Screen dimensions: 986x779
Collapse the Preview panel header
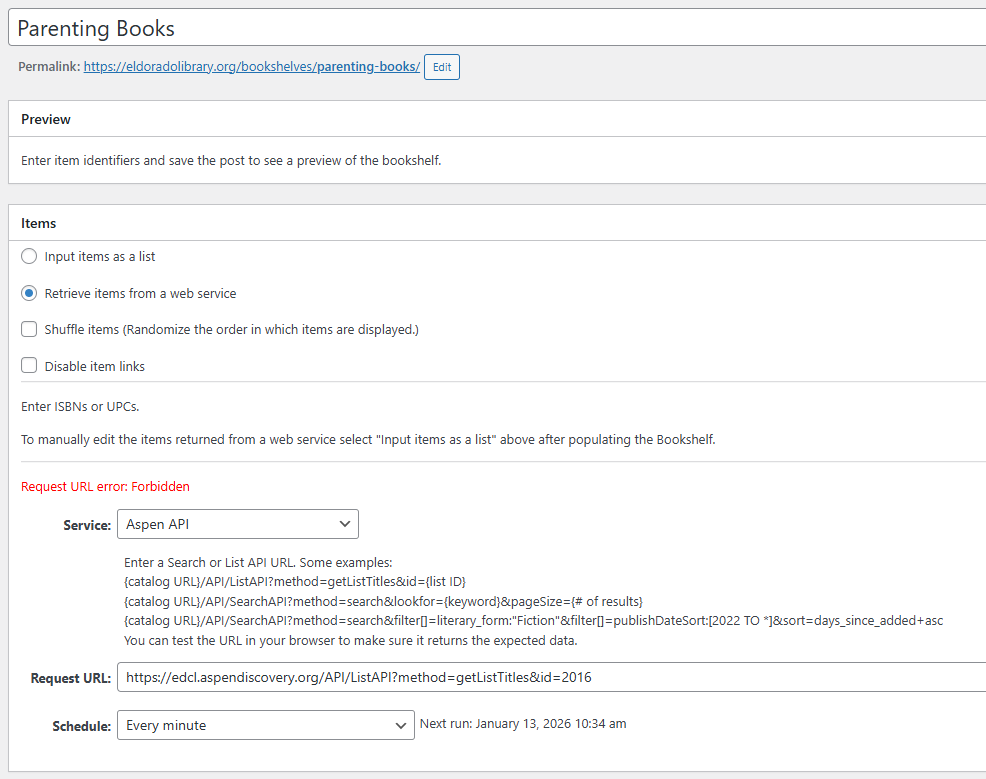point(497,119)
